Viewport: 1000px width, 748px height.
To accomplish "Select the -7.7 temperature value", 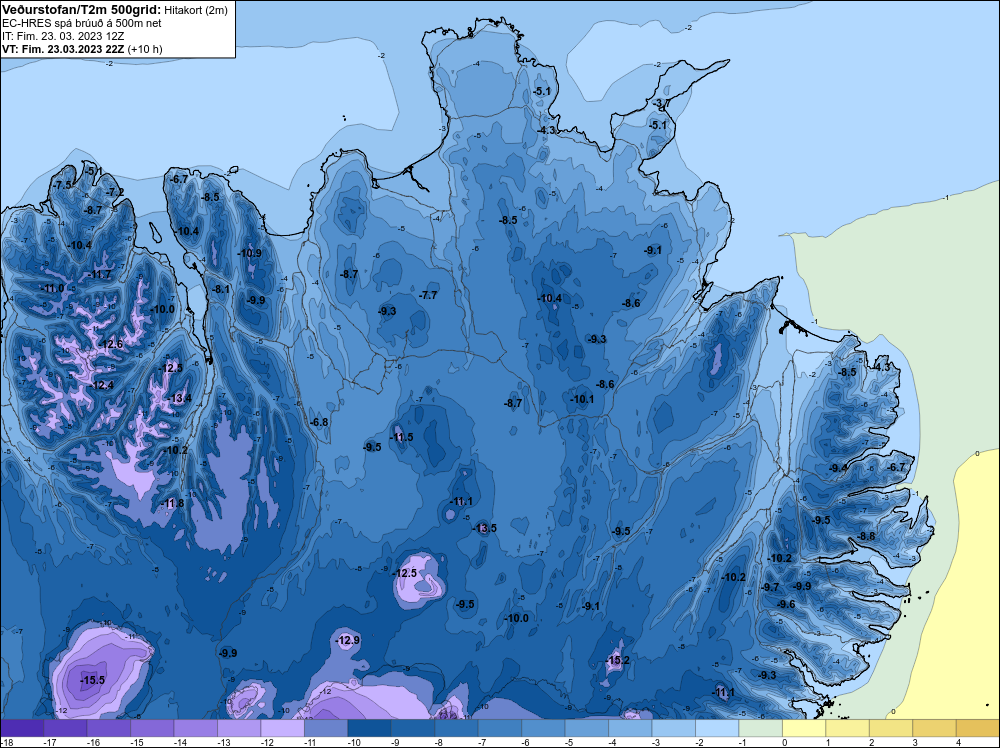I will click(428, 295).
